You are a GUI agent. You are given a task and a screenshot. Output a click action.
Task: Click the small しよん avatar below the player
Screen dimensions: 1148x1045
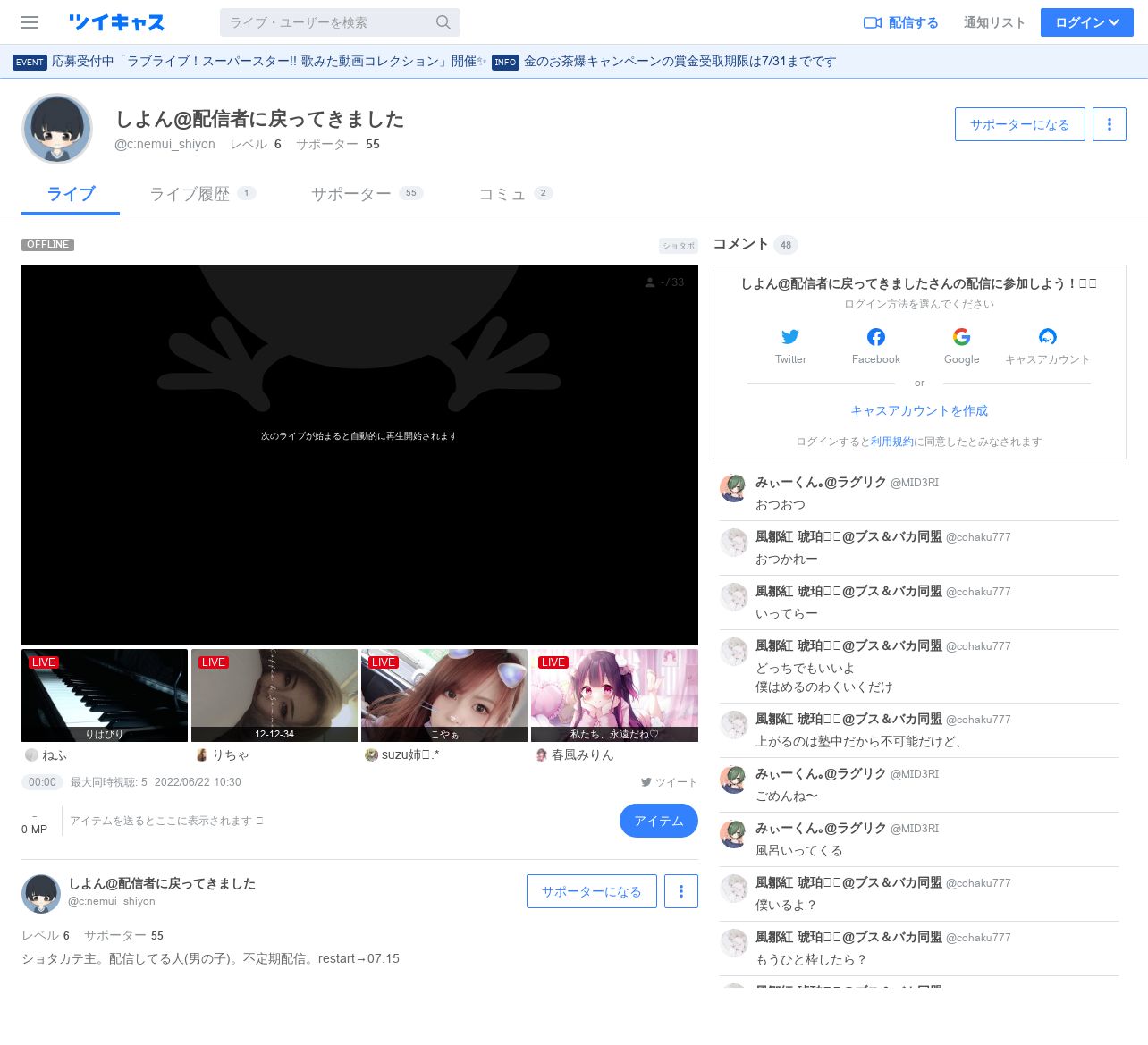tap(41, 894)
